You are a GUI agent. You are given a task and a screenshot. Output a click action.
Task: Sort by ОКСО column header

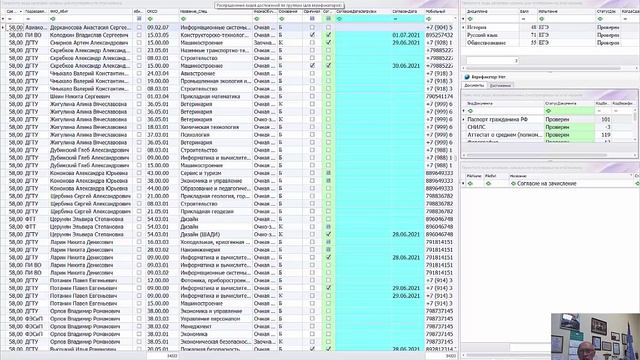pos(162,11)
